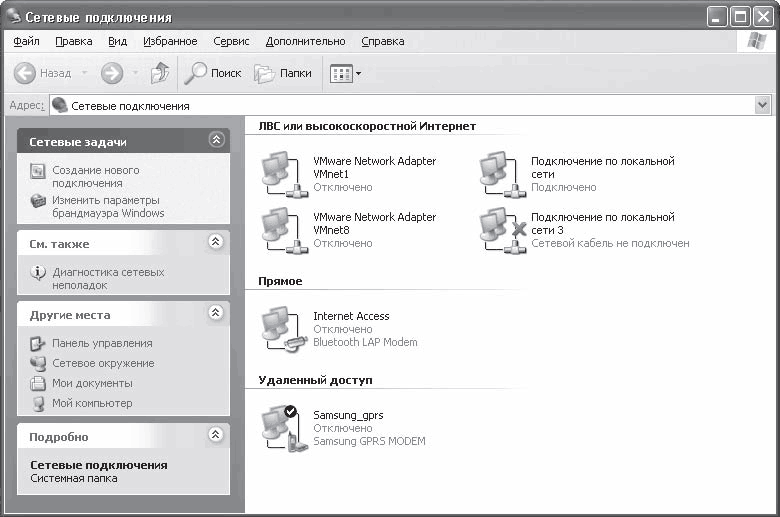Open Мои документы link

click(x=92, y=383)
